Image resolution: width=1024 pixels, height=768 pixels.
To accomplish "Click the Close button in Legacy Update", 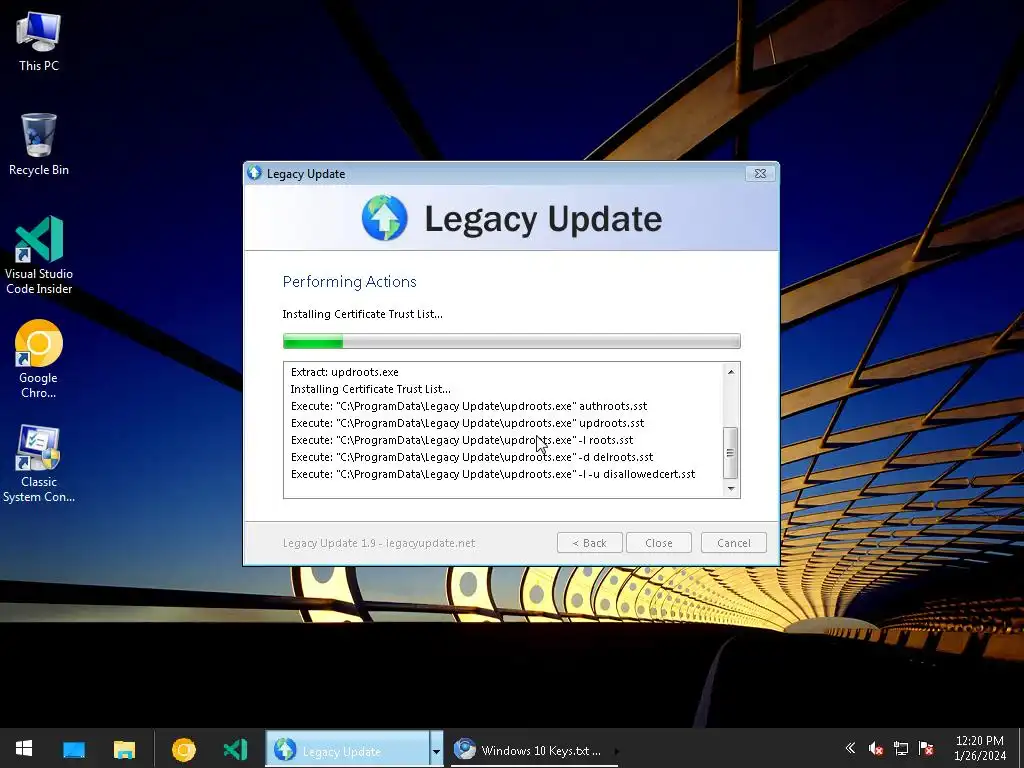I will [x=658, y=543].
